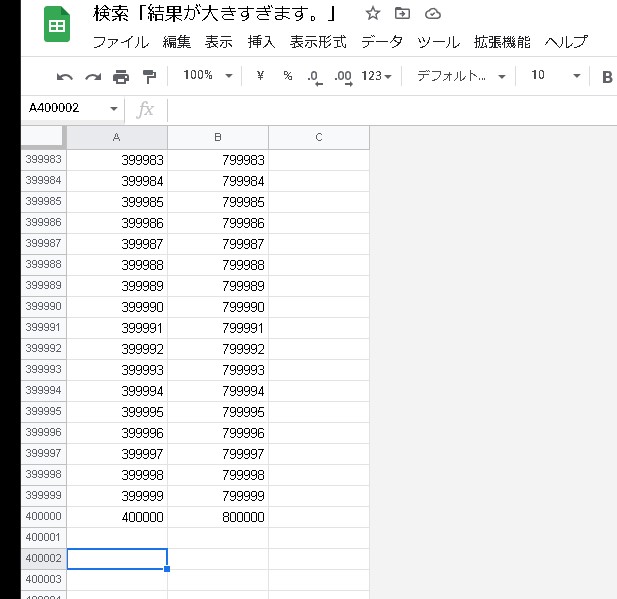The width and height of the screenshot is (617, 599).
Task: Increase decimal places button
Action: pyautogui.click(x=342, y=76)
